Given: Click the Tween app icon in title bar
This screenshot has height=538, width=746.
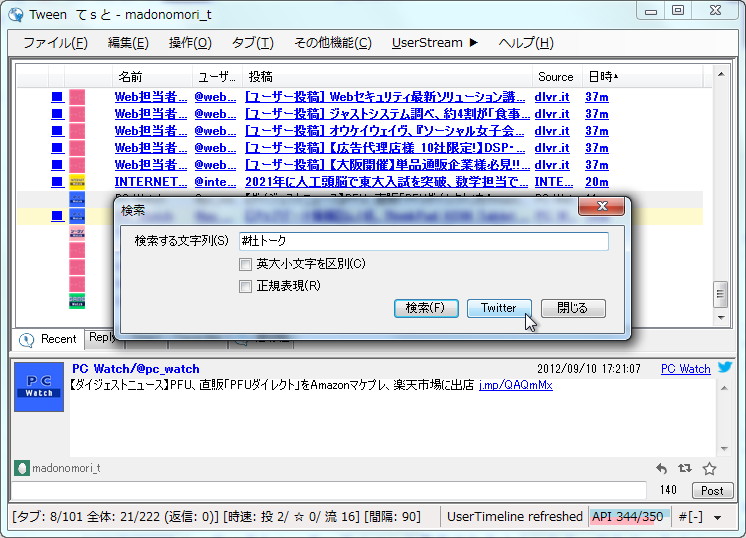Looking at the screenshot, I should (16, 14).
